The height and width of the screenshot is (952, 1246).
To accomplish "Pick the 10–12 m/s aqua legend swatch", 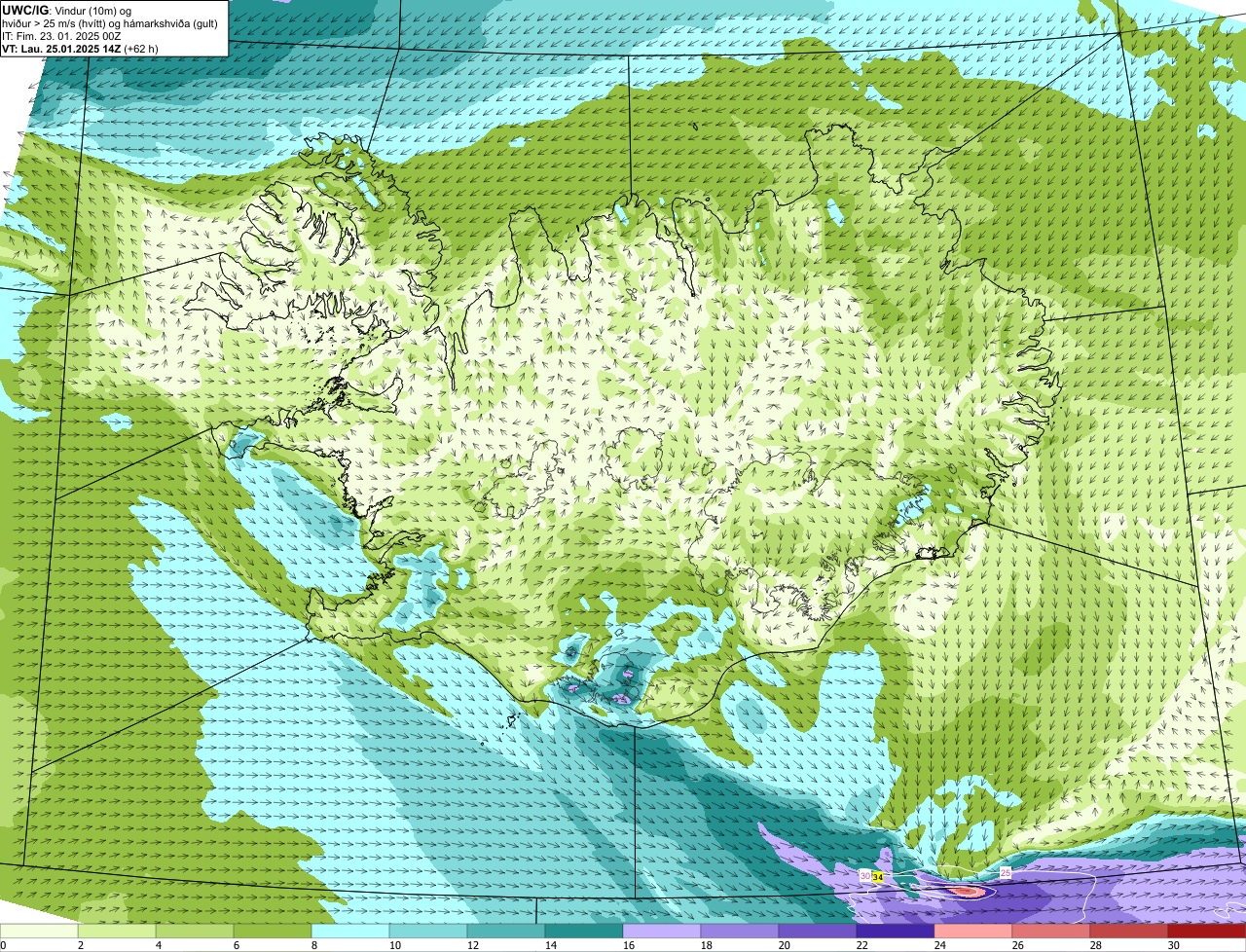I will coord(428,932).
